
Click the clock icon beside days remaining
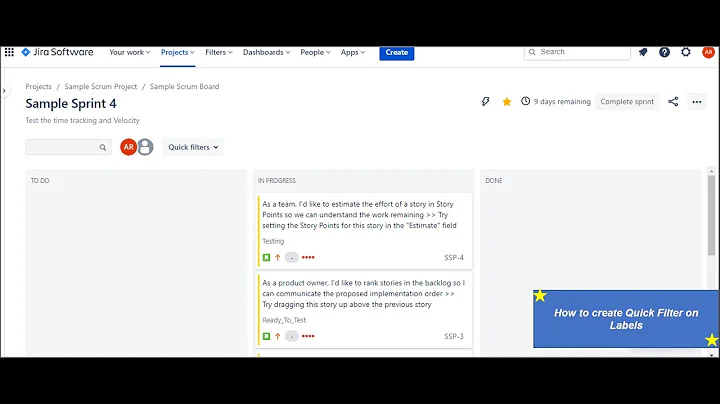525,101
